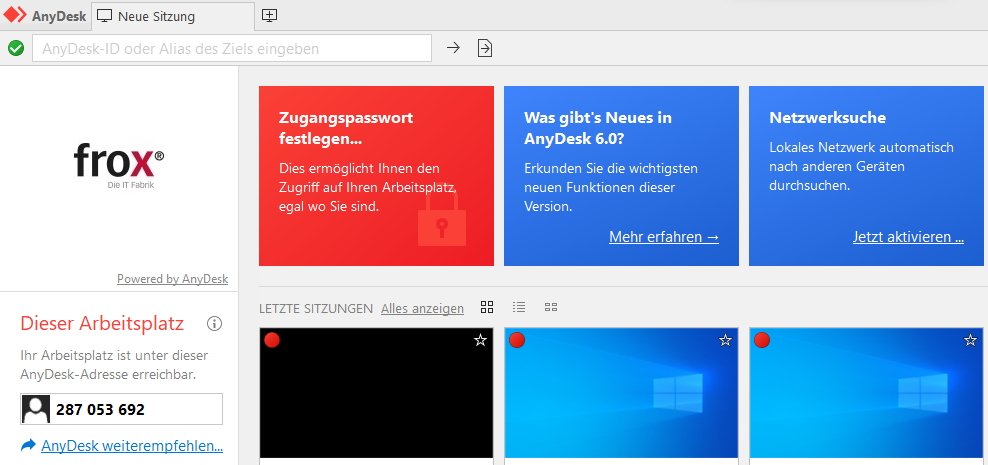Click the Jetzt aktivieren link
Viewport: 988px width, 465px height.
(x=908, y=237)
